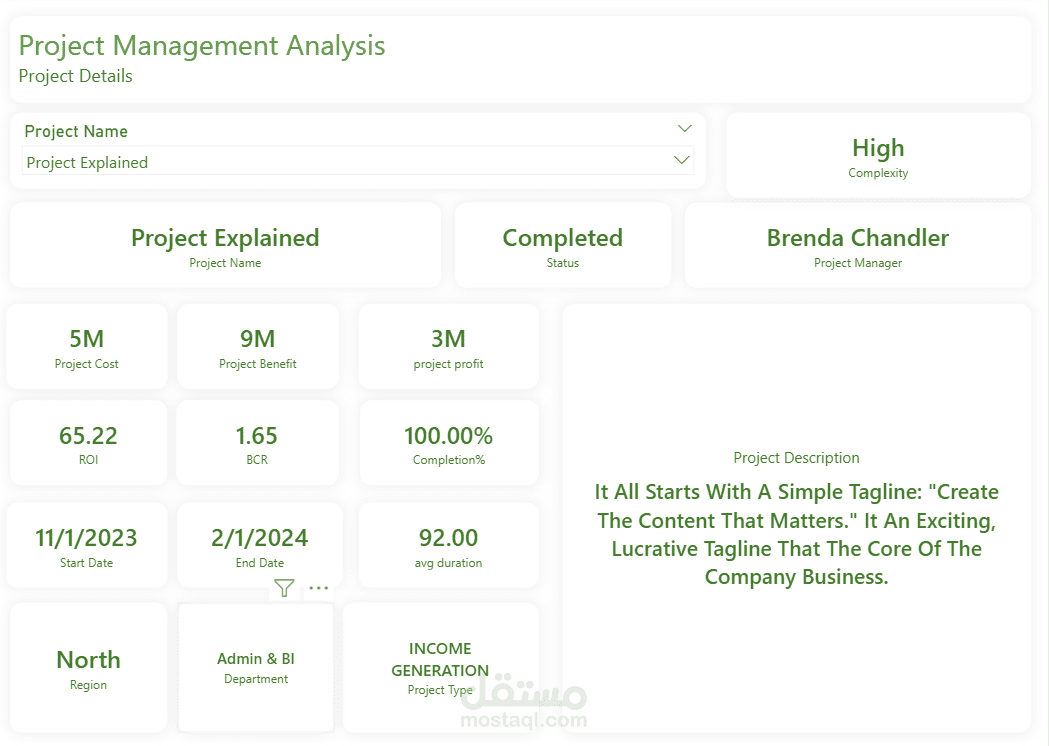
Task: Select the 1.65 BCR card
Action: tap(257, 443)
